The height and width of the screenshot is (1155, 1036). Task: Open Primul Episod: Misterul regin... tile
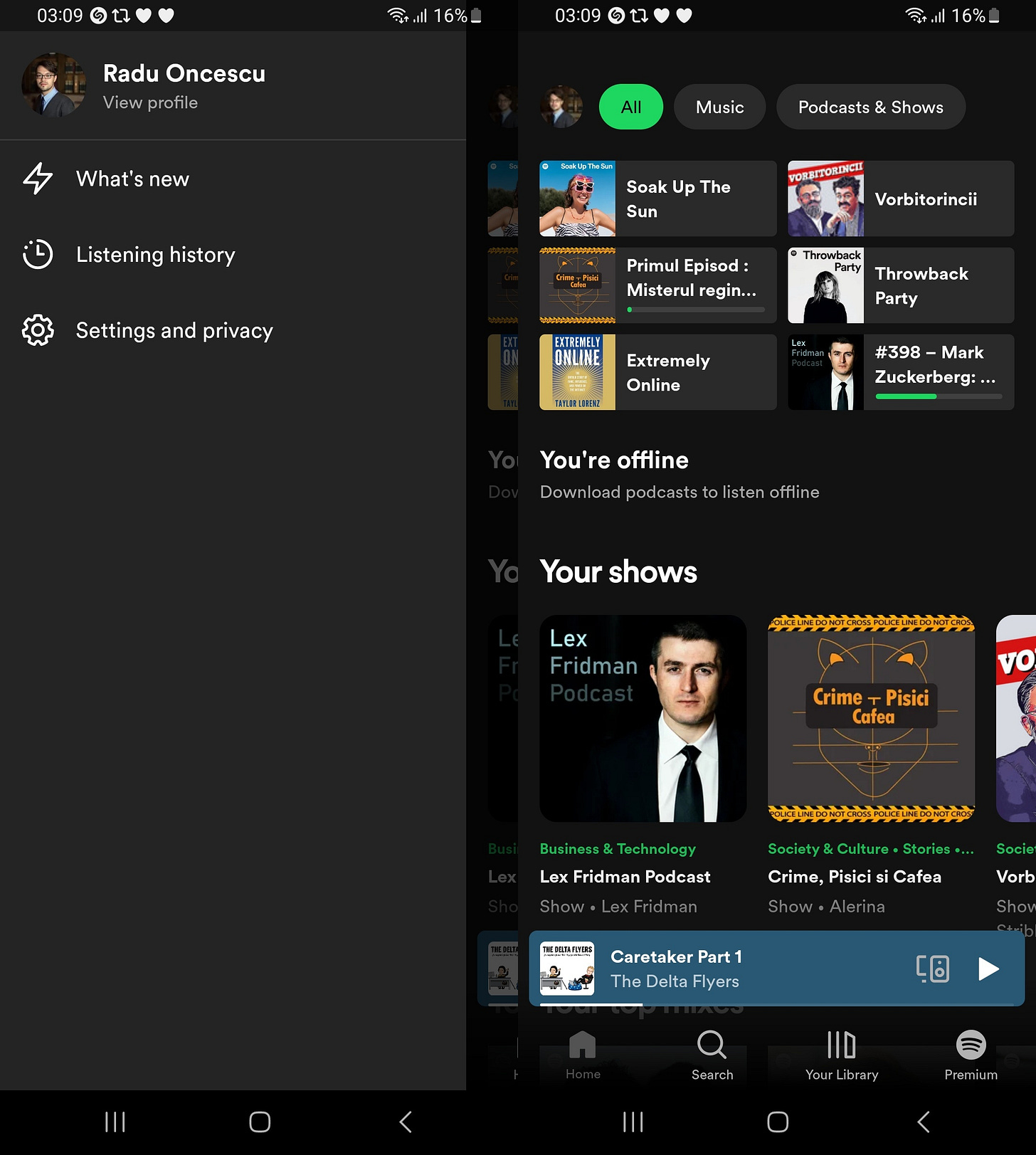[x=658, y=285]
